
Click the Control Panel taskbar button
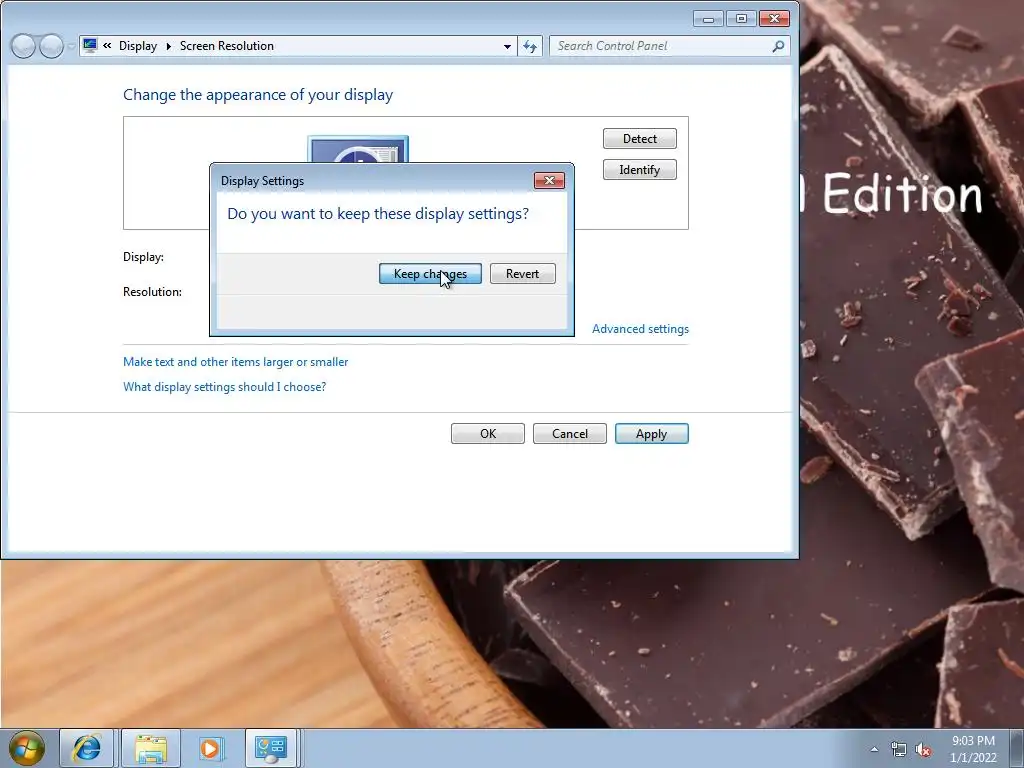point(271,748)
